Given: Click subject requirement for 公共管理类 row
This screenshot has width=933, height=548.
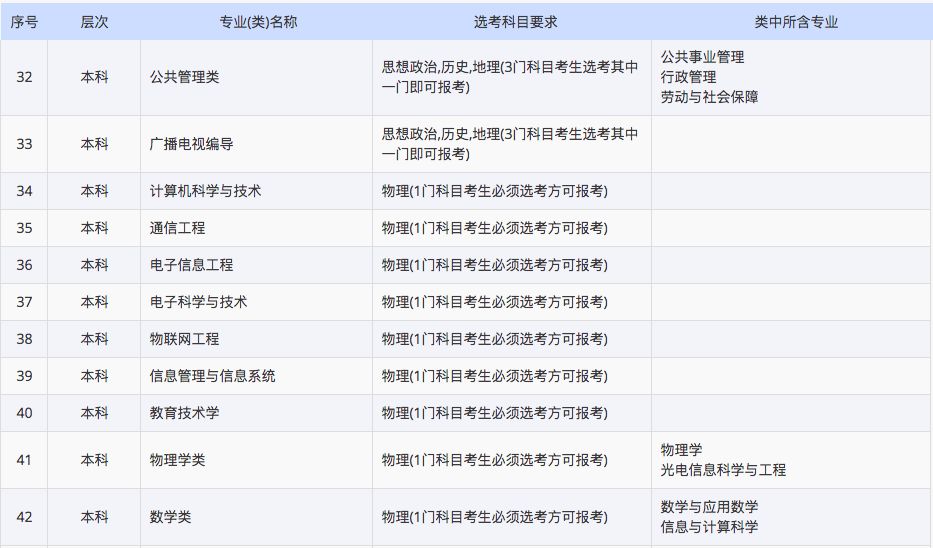Looking at the screenshot, I should point(510,77).
